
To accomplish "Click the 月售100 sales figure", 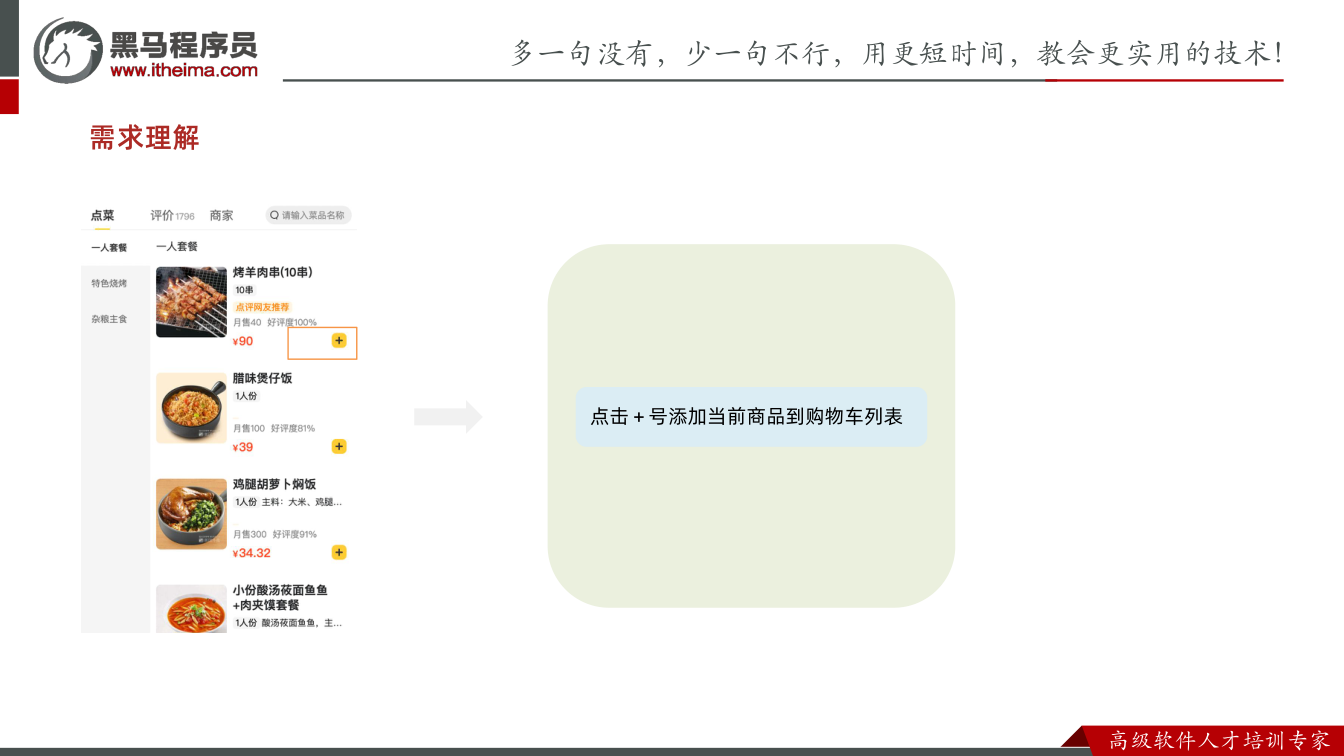I will click(249, 429).
